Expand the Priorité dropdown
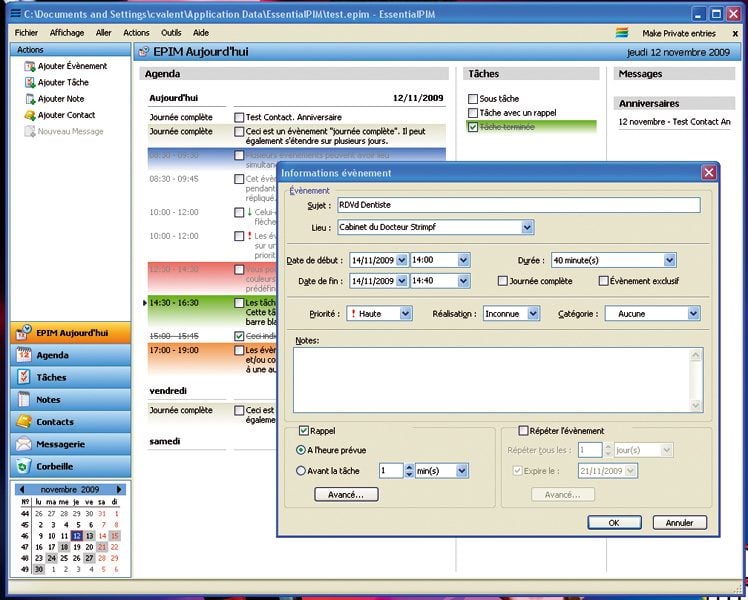This screenshot has height=600, width=748. pos(405,314)
